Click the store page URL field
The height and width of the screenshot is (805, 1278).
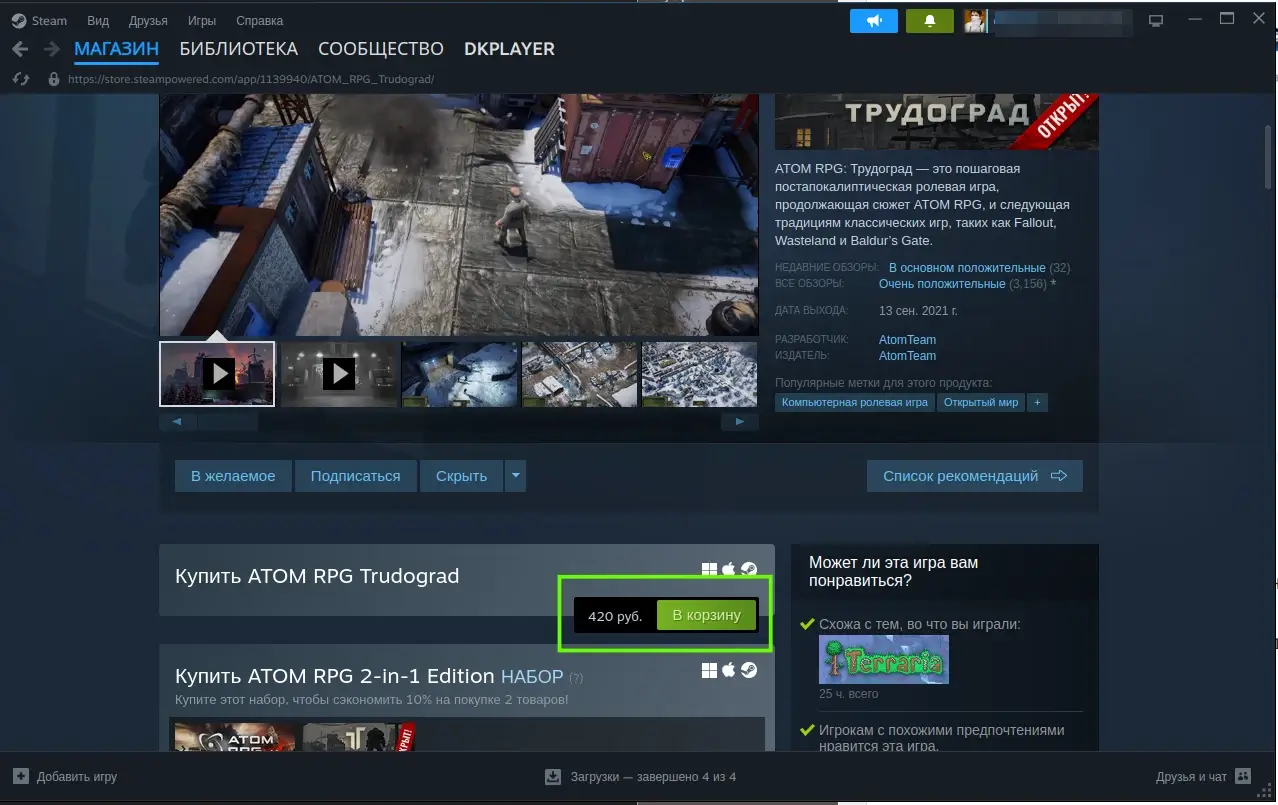pyautogui.click(x=251, y=79)
